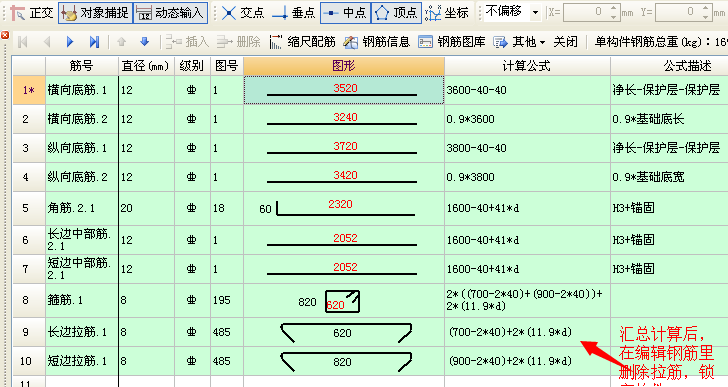Increase Y value with the up spinner
The width and height of the screenshot is (728, 387).
tap(706, 8)
